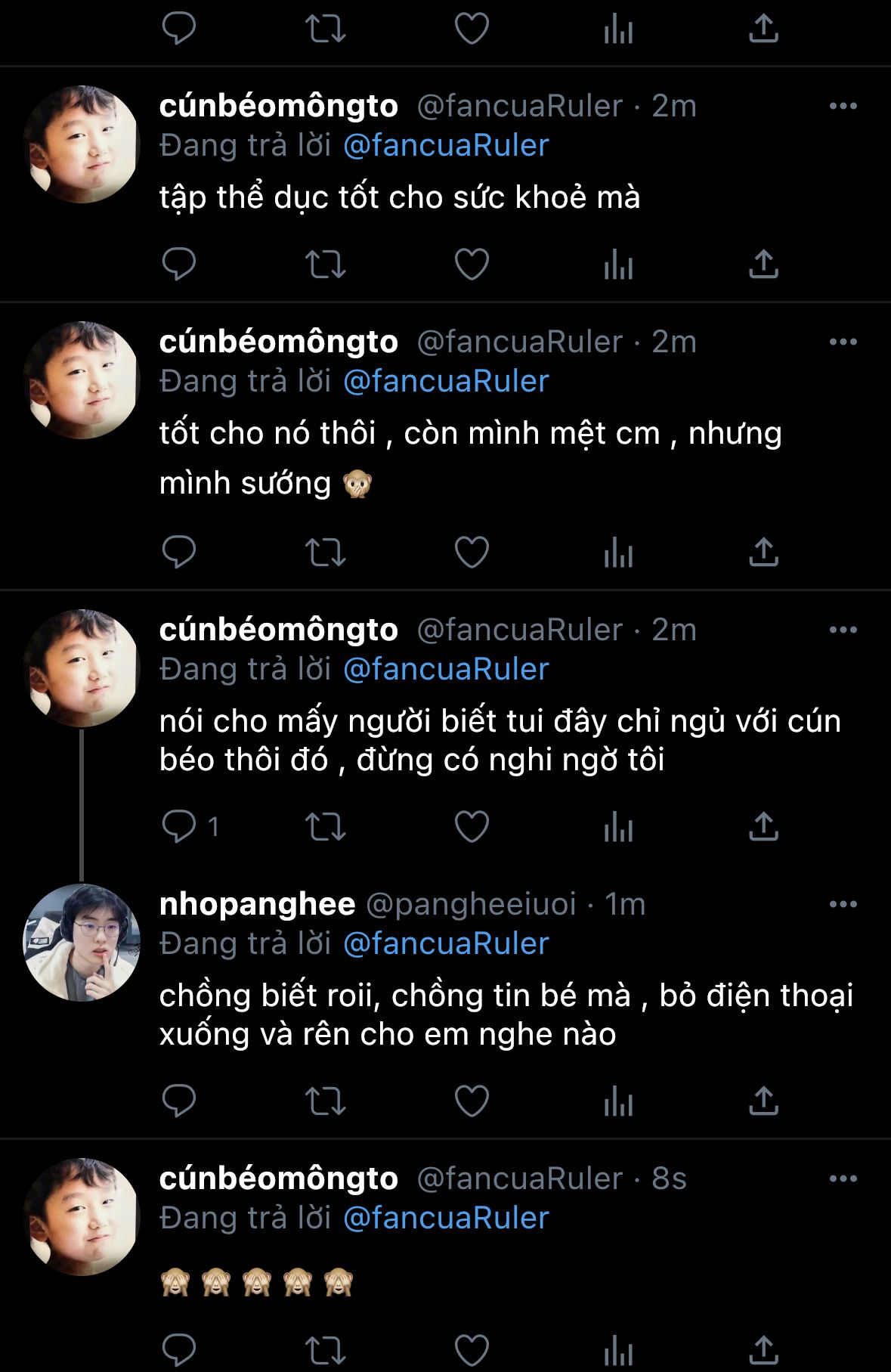Open the @pangheeiuoi handle

(x=471, y=904)
